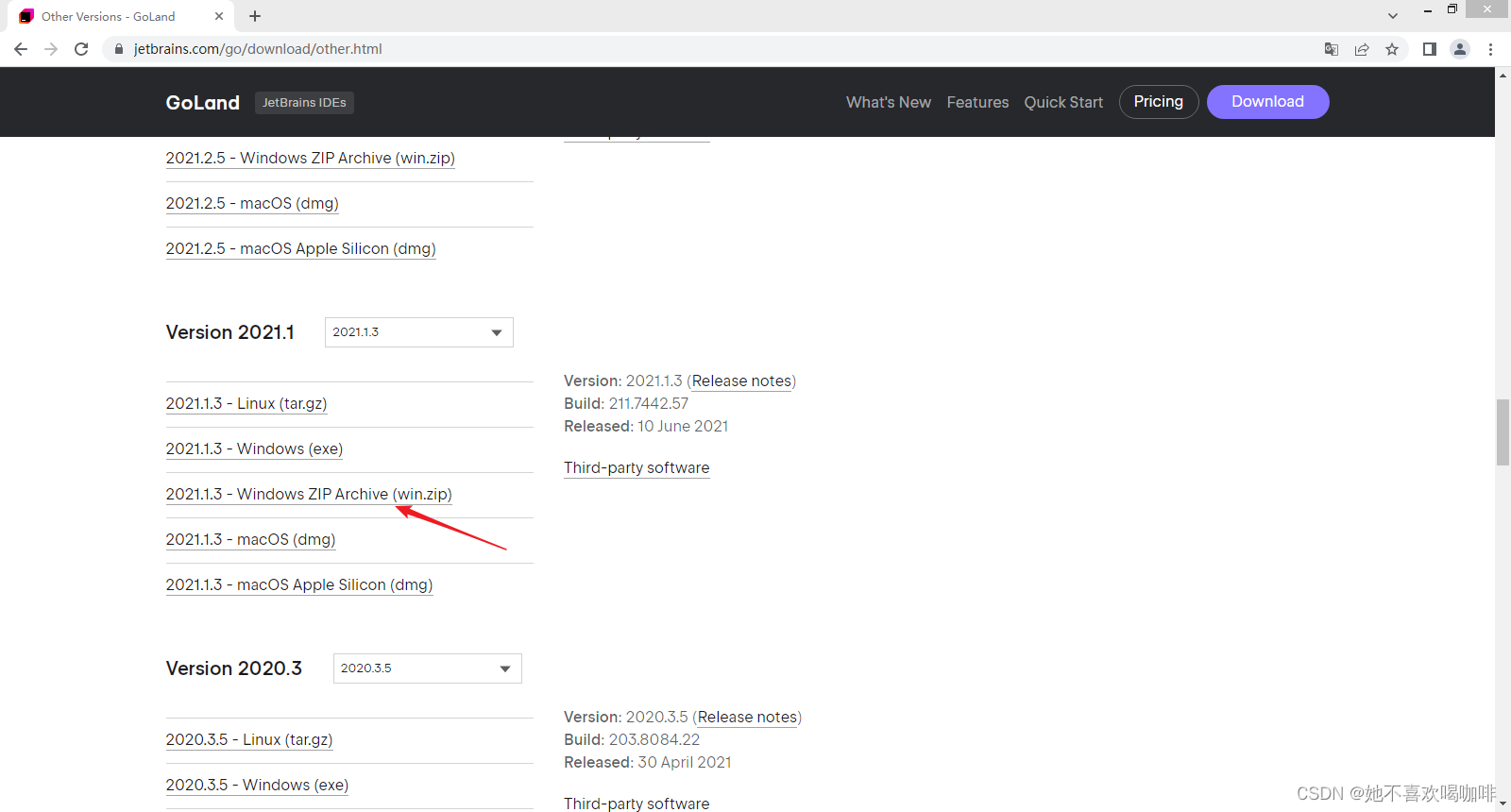Open the Chrome profile avatar
The image size is (1511, 812).
click(1460, 49)
